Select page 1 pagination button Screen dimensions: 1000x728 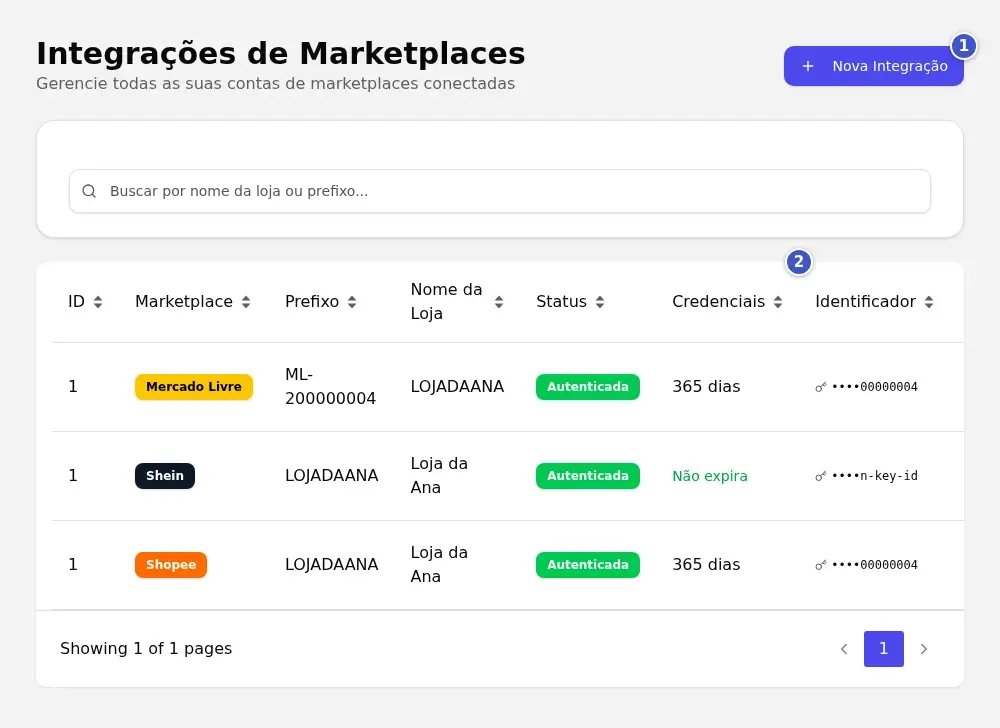click(x=883, y=649)
